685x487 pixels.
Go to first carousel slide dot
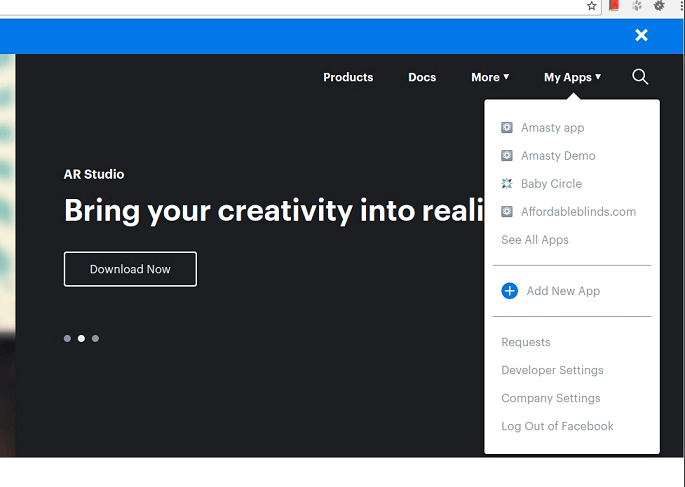click(x=67, y=338)
